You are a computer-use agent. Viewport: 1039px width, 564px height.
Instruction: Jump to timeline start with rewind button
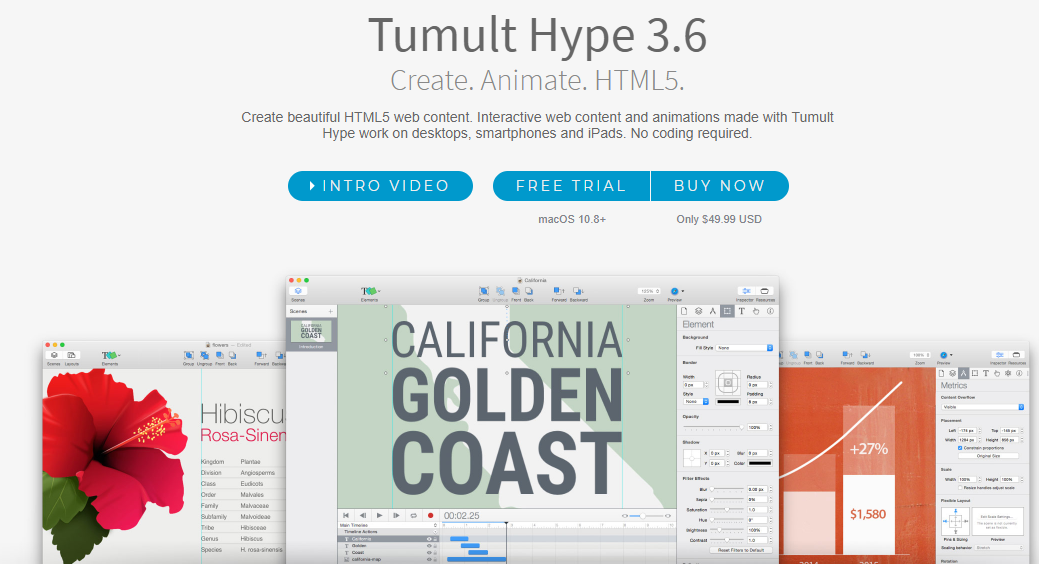point(346,516)
